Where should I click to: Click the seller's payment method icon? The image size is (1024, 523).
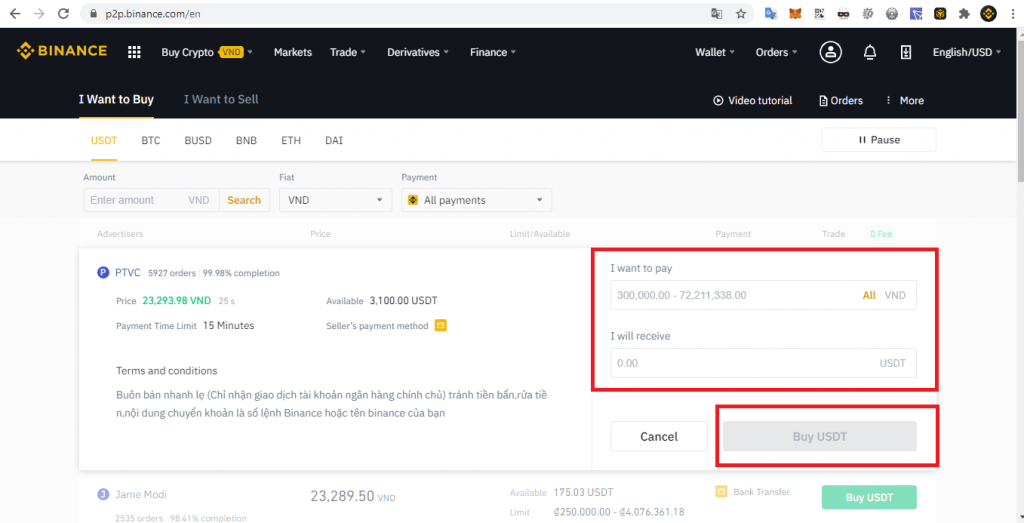point(441,325)
